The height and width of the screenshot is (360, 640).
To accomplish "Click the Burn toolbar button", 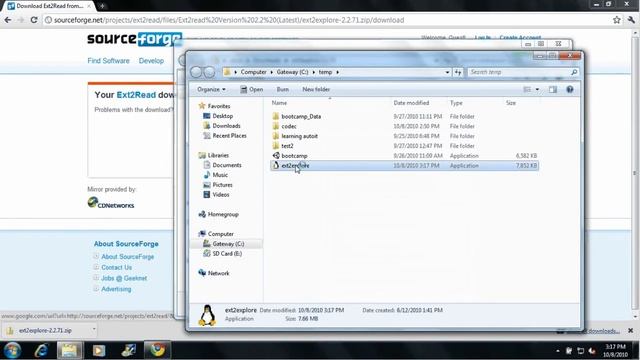I will [x=282, y=89].
